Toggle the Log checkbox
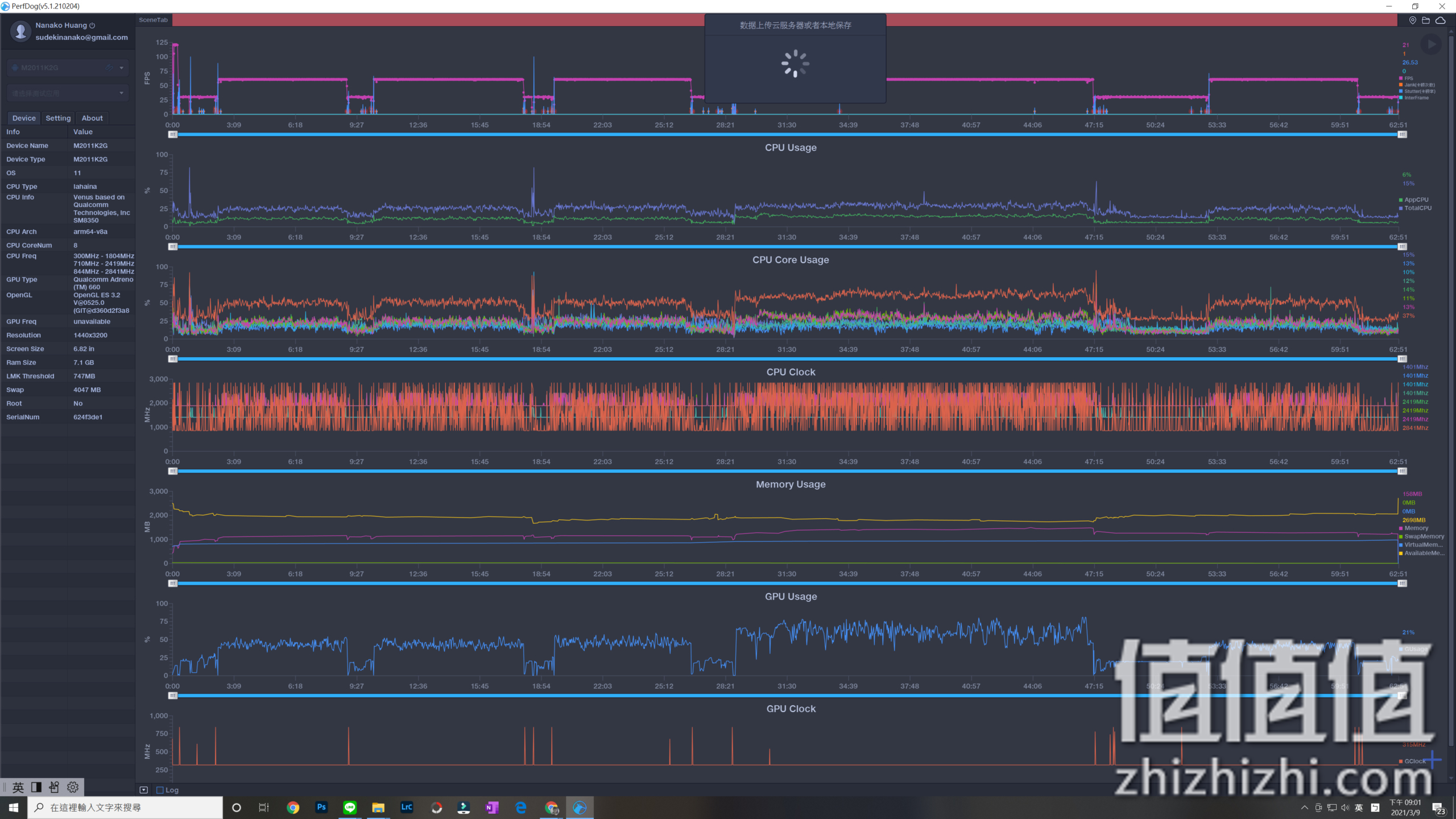Screen dimensions: 1456x819 (160, 790)
